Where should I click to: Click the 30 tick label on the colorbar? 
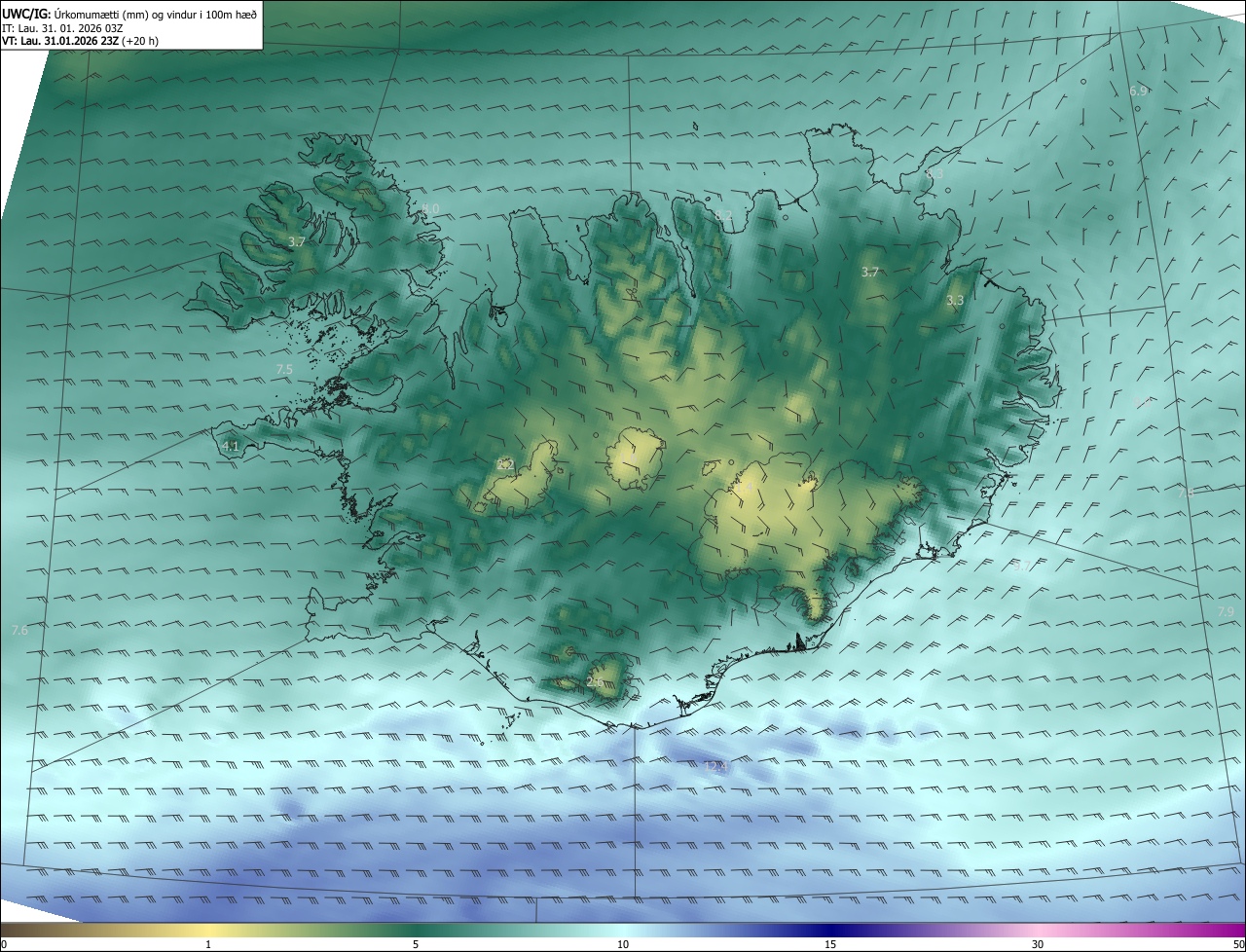tap(1038, 944)
